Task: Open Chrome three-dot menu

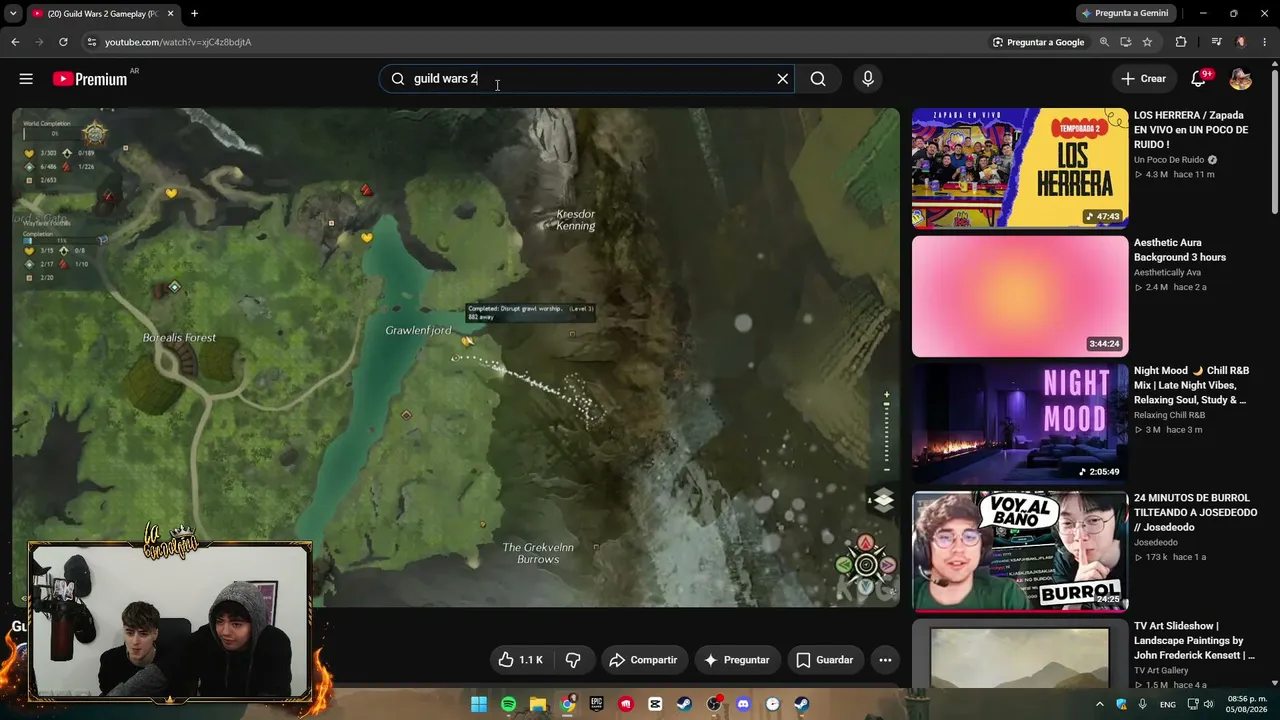Action: [1265, 42]
